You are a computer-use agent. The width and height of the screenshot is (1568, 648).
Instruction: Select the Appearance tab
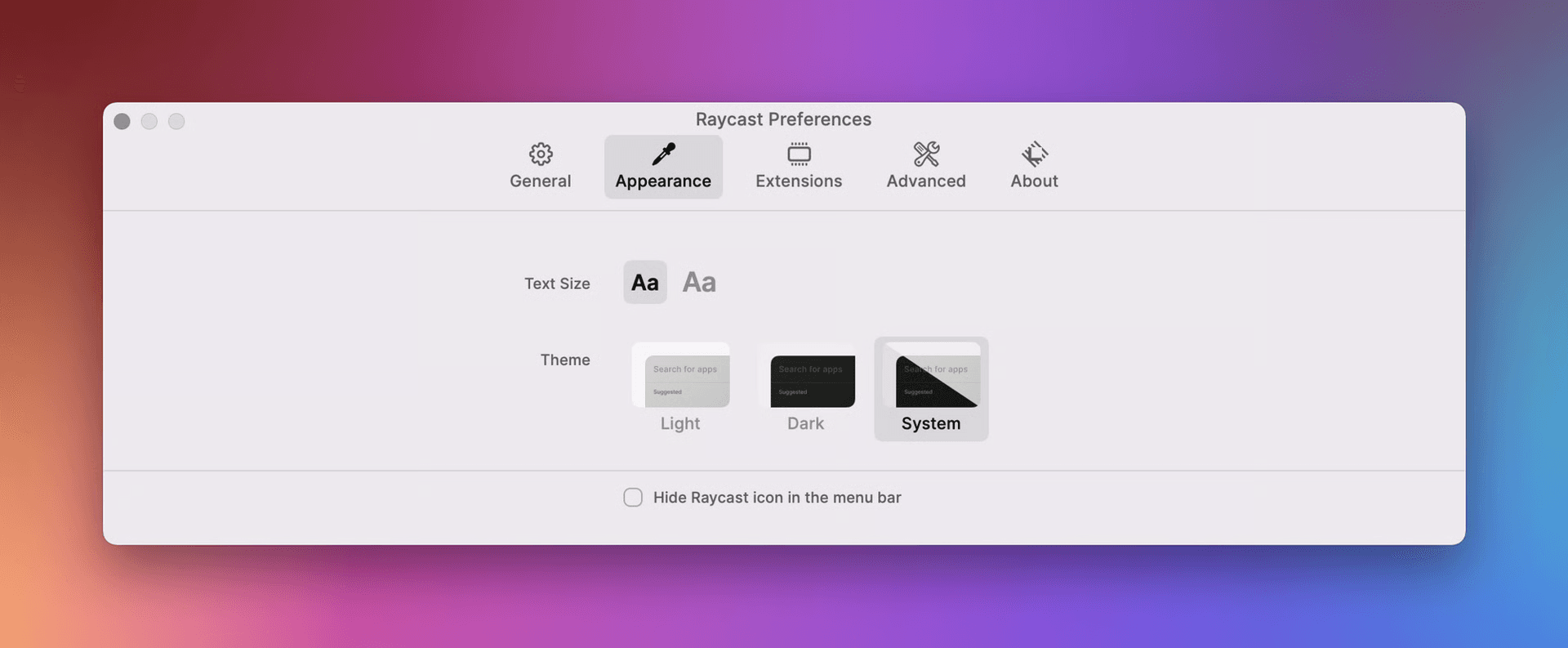[x=663, y=167]
